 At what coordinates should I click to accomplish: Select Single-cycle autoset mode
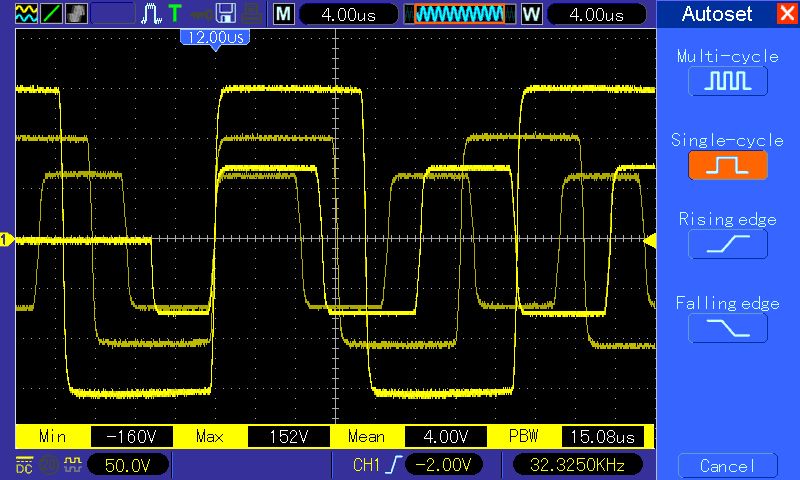pyautogui.click(x=727, y=164)
